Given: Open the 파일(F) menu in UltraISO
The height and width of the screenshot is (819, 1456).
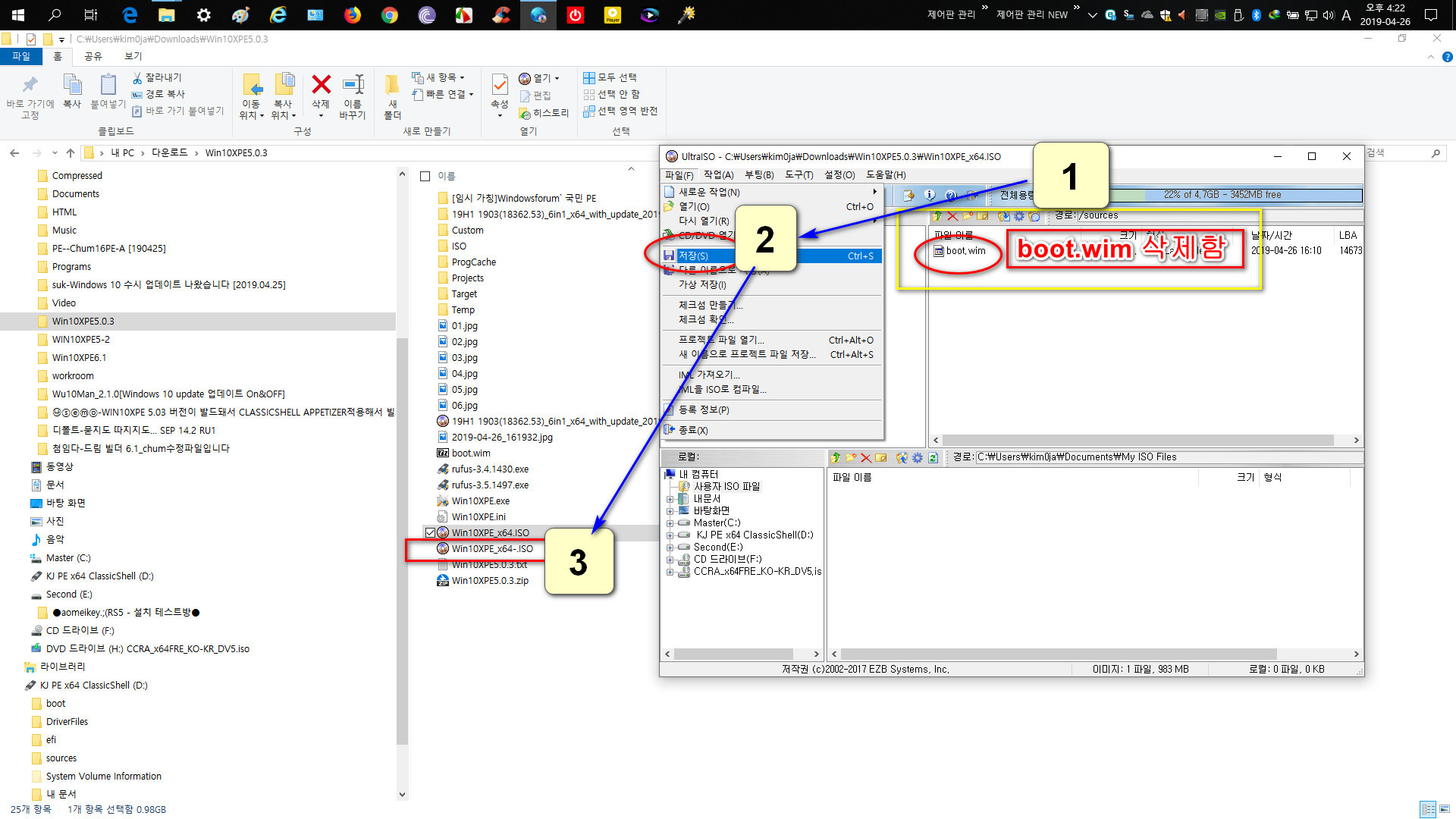Looking at the screenshot, I should tap(679, 175).
